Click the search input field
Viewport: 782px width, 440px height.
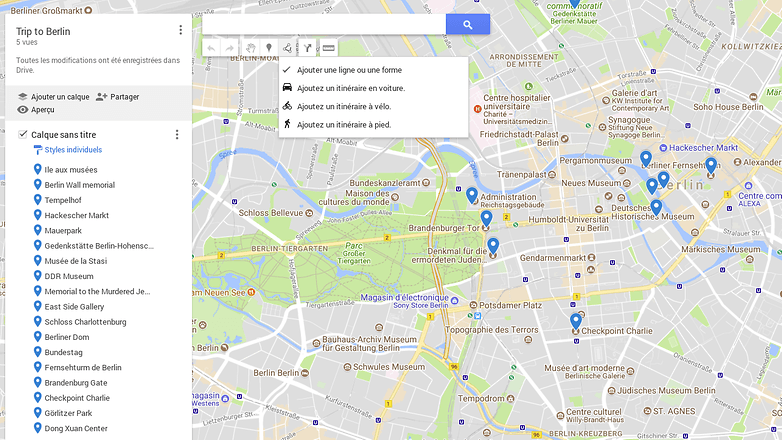[x=324, y=24]
